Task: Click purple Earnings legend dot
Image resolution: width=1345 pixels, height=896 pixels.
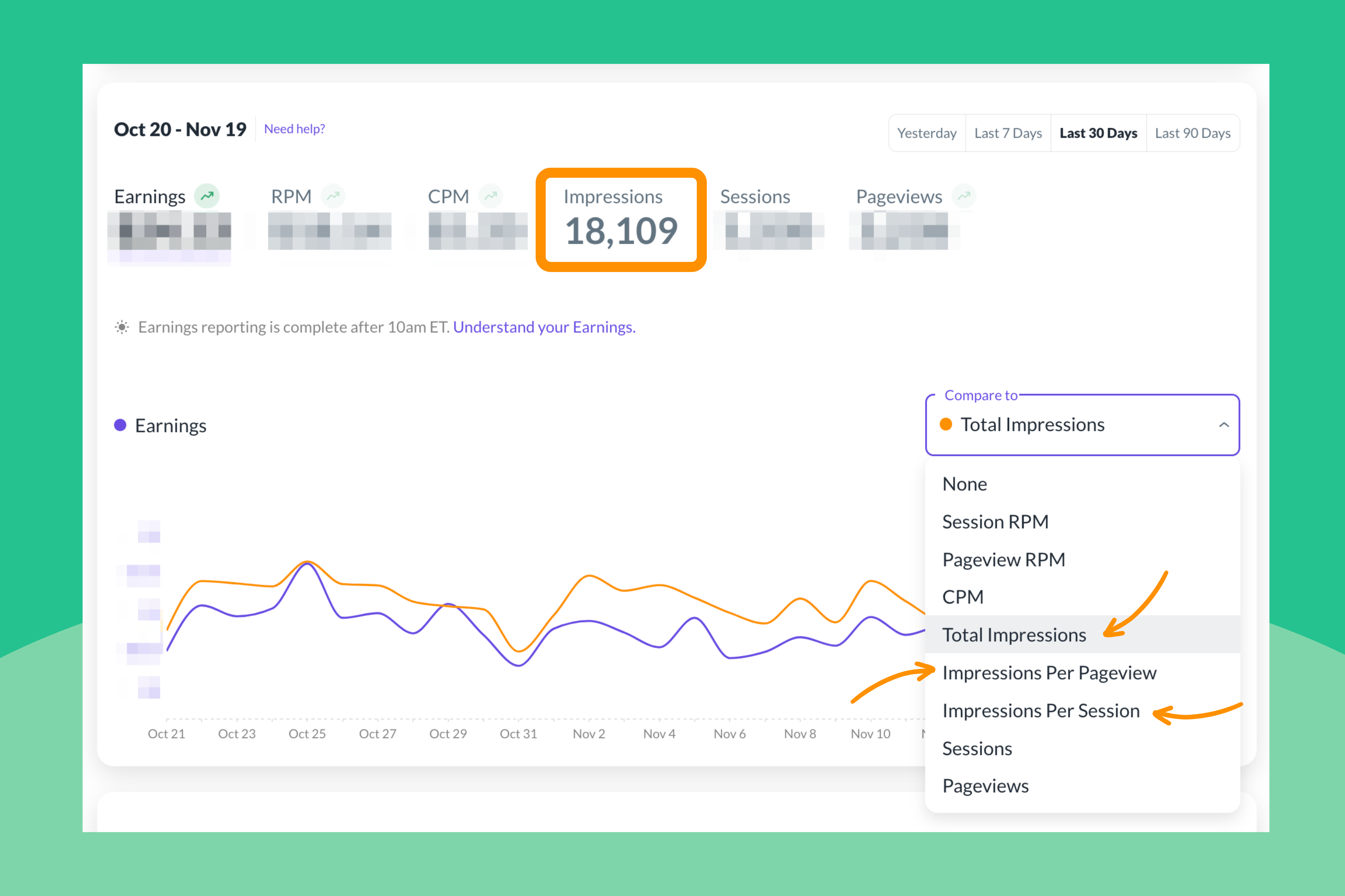Action: coord(120,425)
